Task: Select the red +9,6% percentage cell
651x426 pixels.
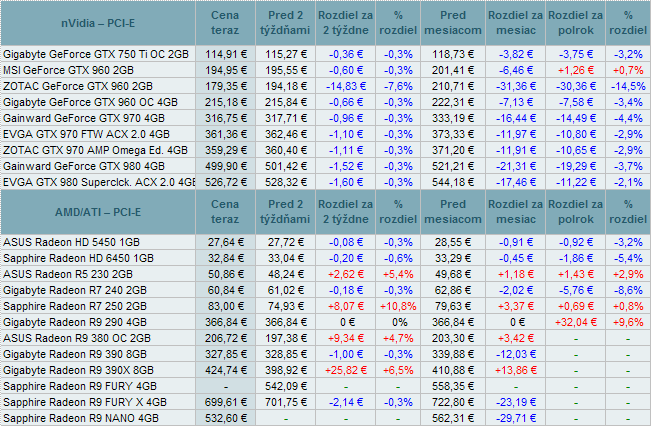Action: [x=628, y=322]
